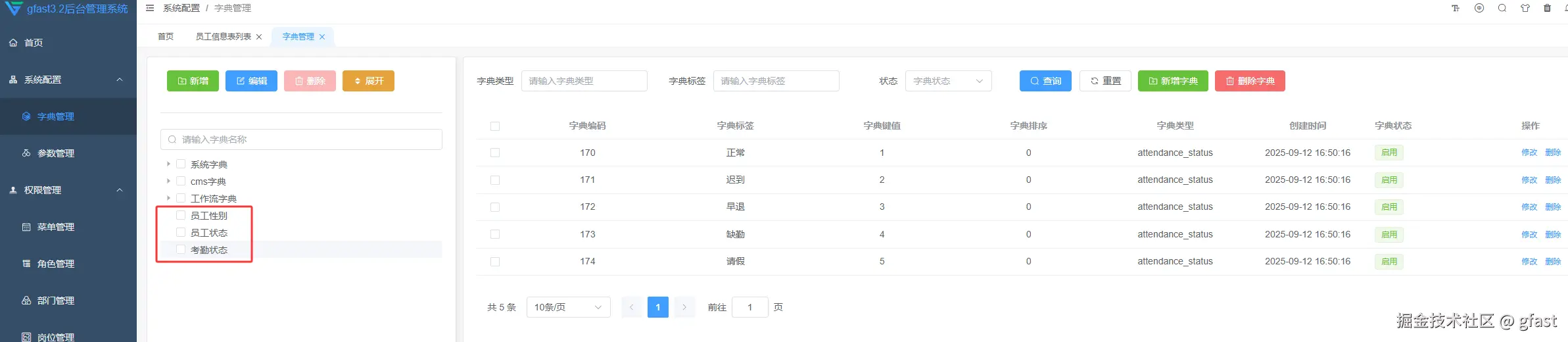Tick the 系统字典 tree checkbox

pyautogui.click(x=181, y=164)
